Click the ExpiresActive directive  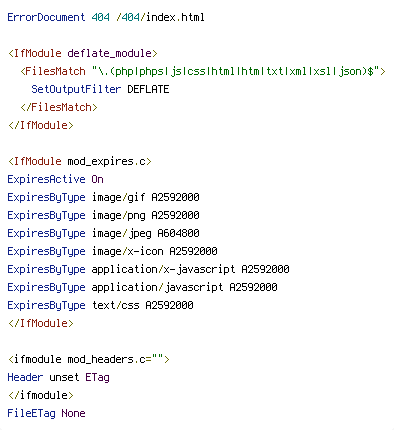point(46,179)
